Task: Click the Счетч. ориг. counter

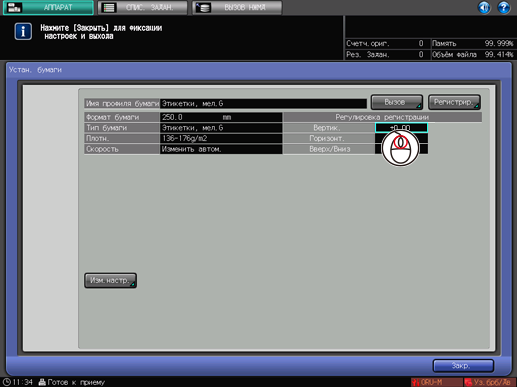Action: (385, 43)
